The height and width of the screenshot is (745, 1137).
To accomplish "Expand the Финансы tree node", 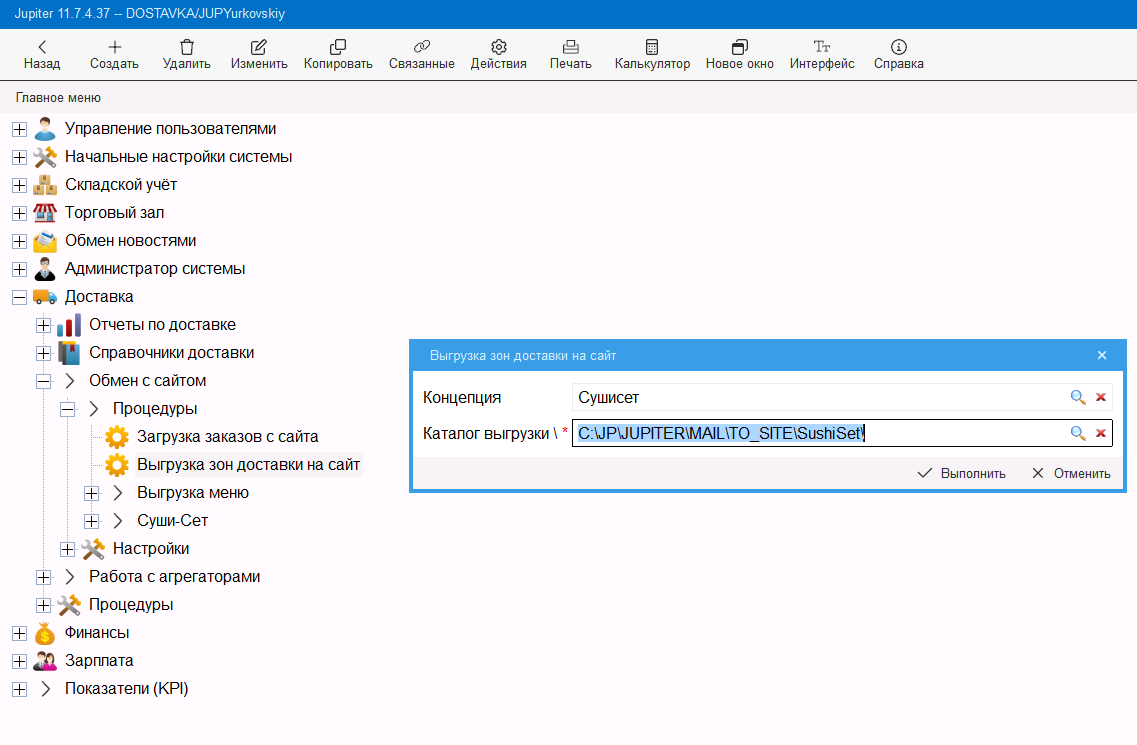I will (x=18, y=633).
